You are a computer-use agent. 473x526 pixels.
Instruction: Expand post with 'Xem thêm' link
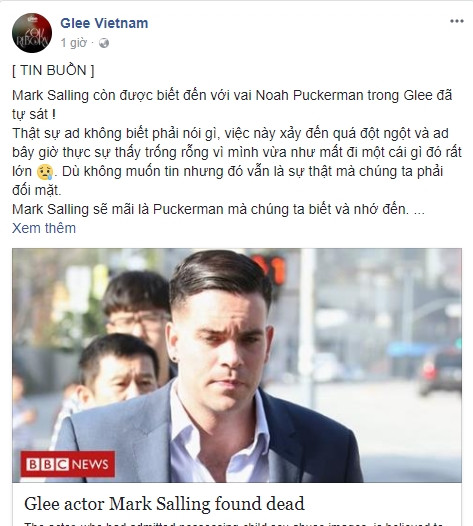(x=44, y=228)
